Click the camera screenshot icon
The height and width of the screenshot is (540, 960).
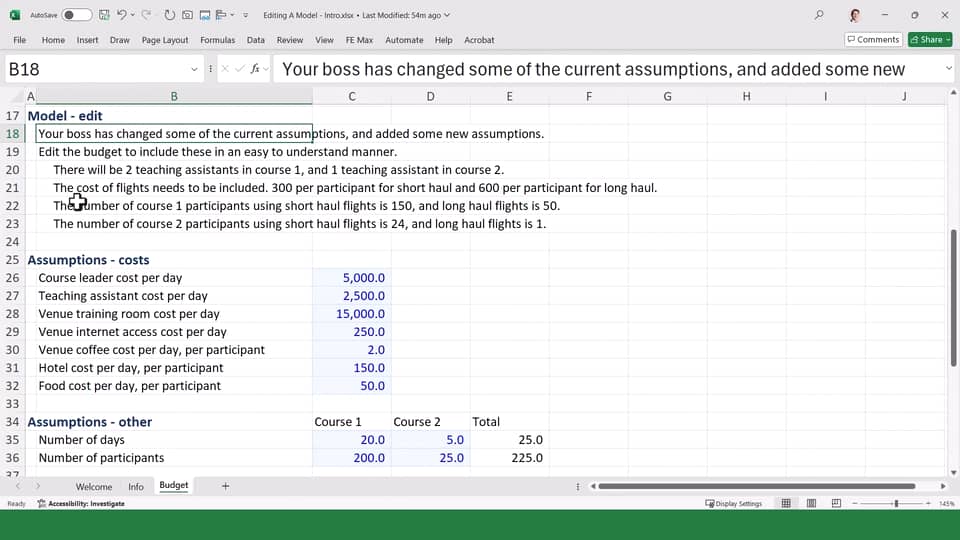pos(187,15)
